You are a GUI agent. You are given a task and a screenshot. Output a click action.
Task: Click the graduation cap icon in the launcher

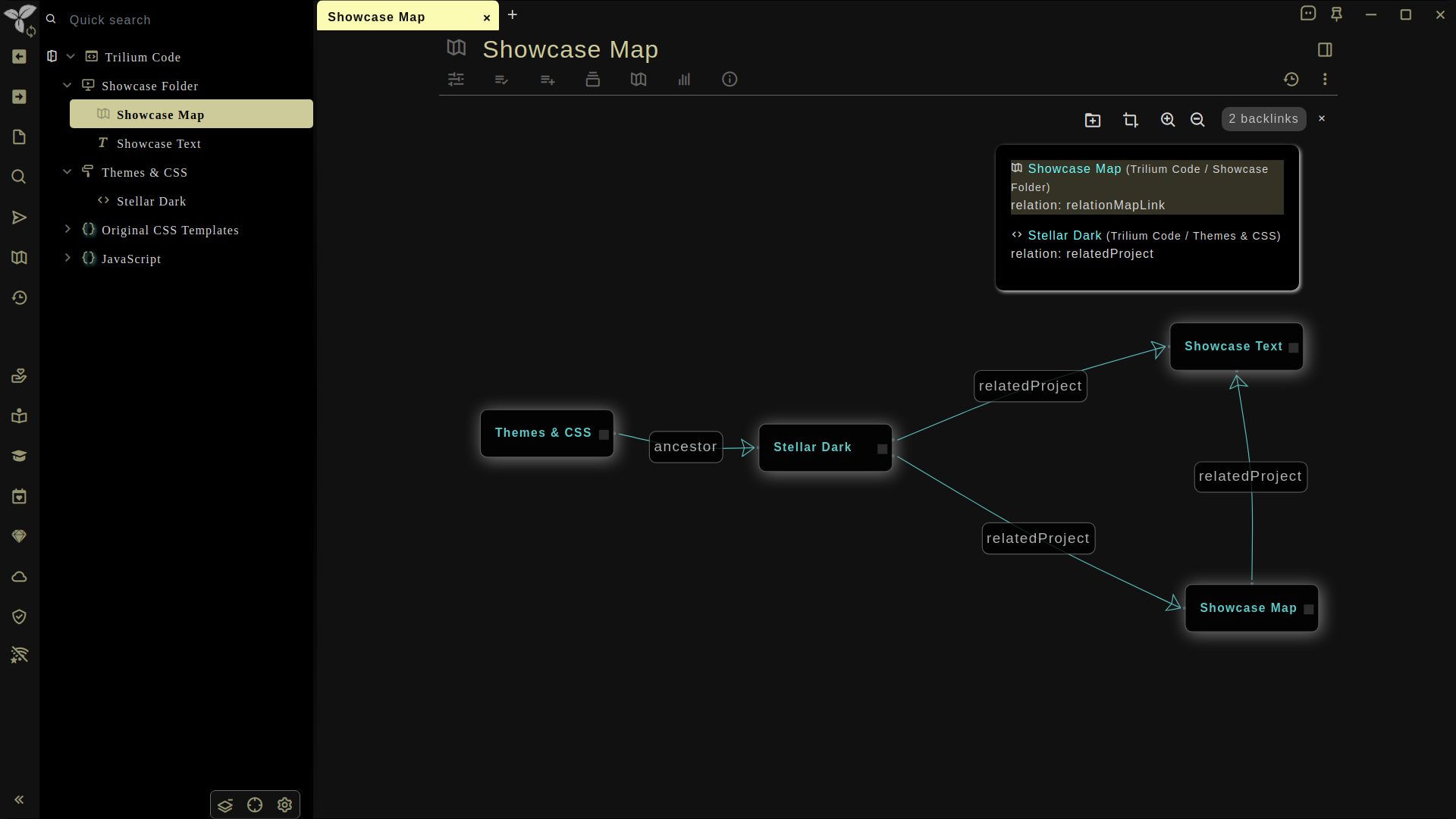tap(20, 457)
